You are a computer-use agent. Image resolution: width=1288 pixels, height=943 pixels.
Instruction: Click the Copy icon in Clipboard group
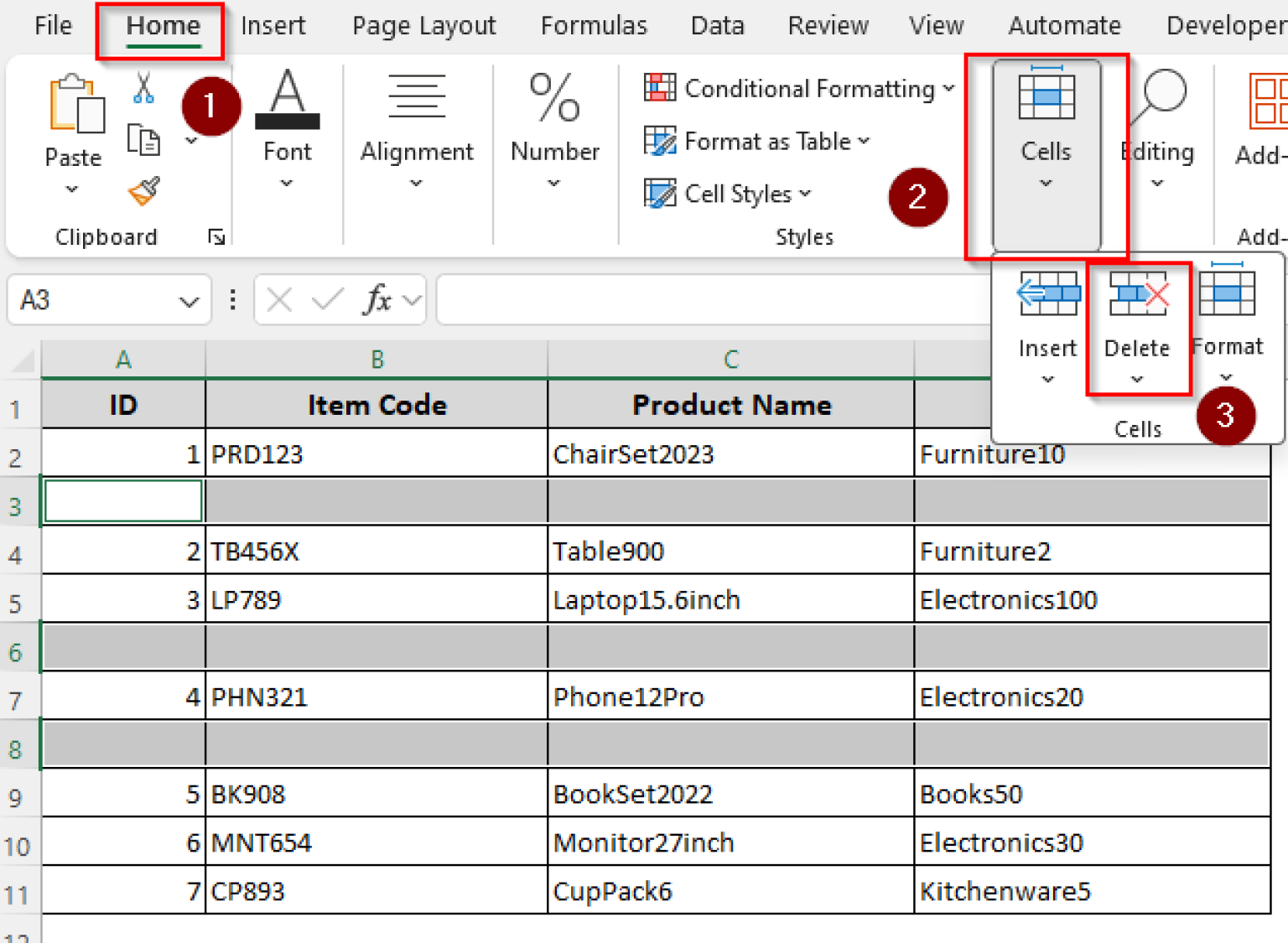tap(143, 141)
